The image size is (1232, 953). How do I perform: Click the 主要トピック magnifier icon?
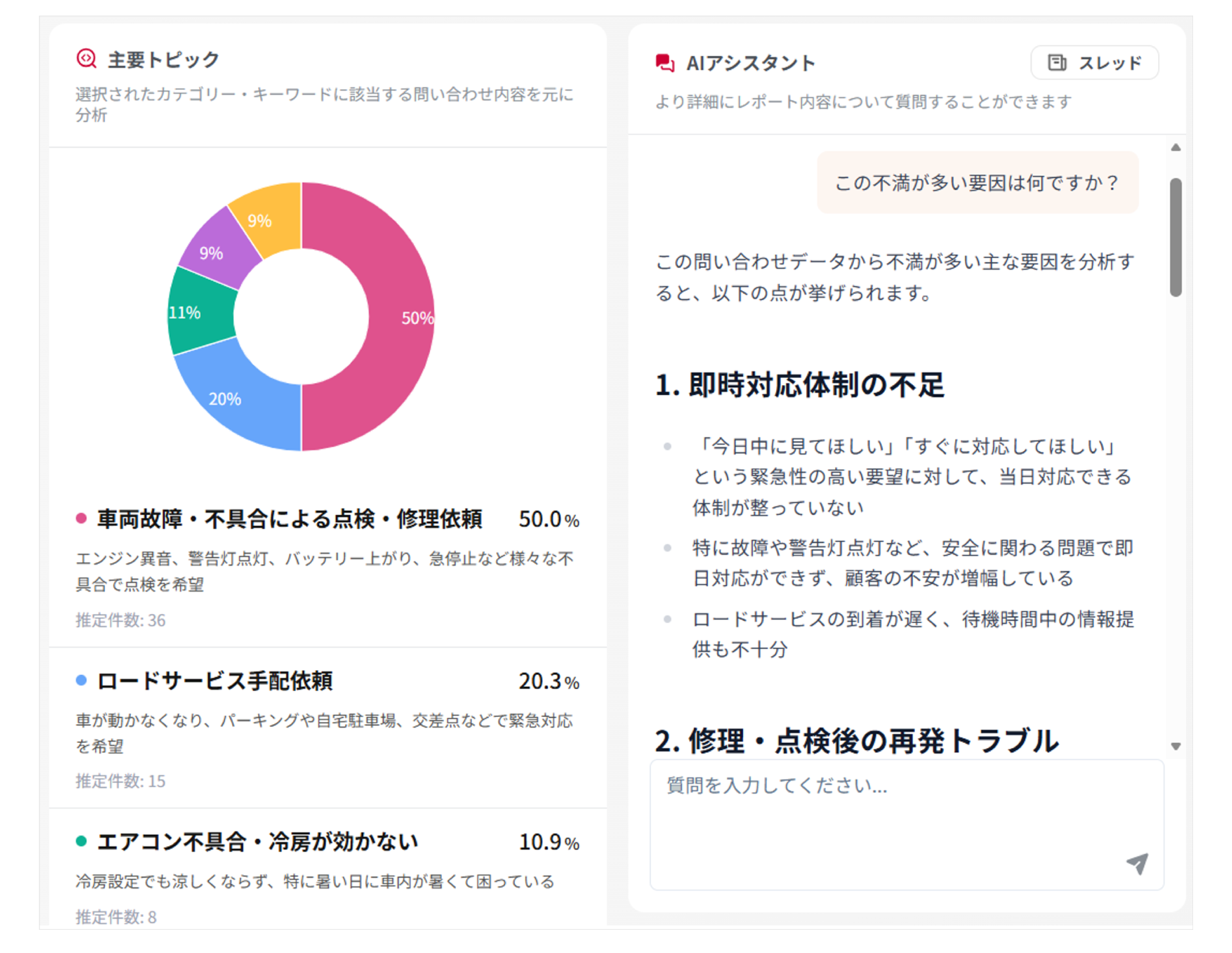point(86,59)
